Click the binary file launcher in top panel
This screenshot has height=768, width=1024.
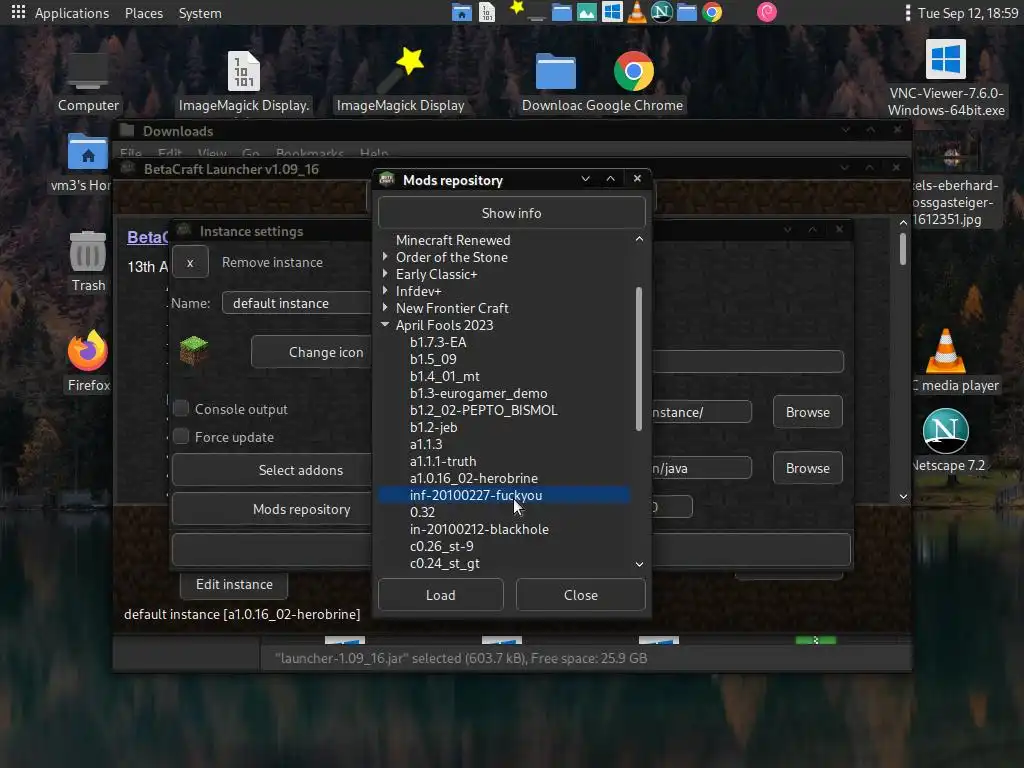pos(487,12)
